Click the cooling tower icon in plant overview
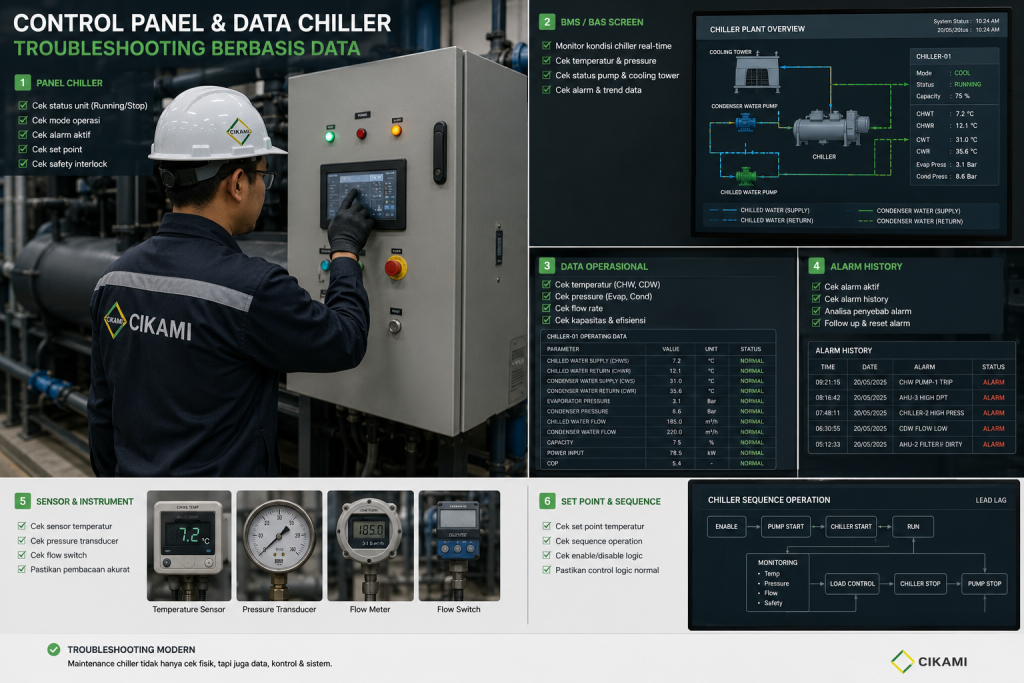Screen dimensions: 1024x683 pyautogui.click(x=756, y=74)
